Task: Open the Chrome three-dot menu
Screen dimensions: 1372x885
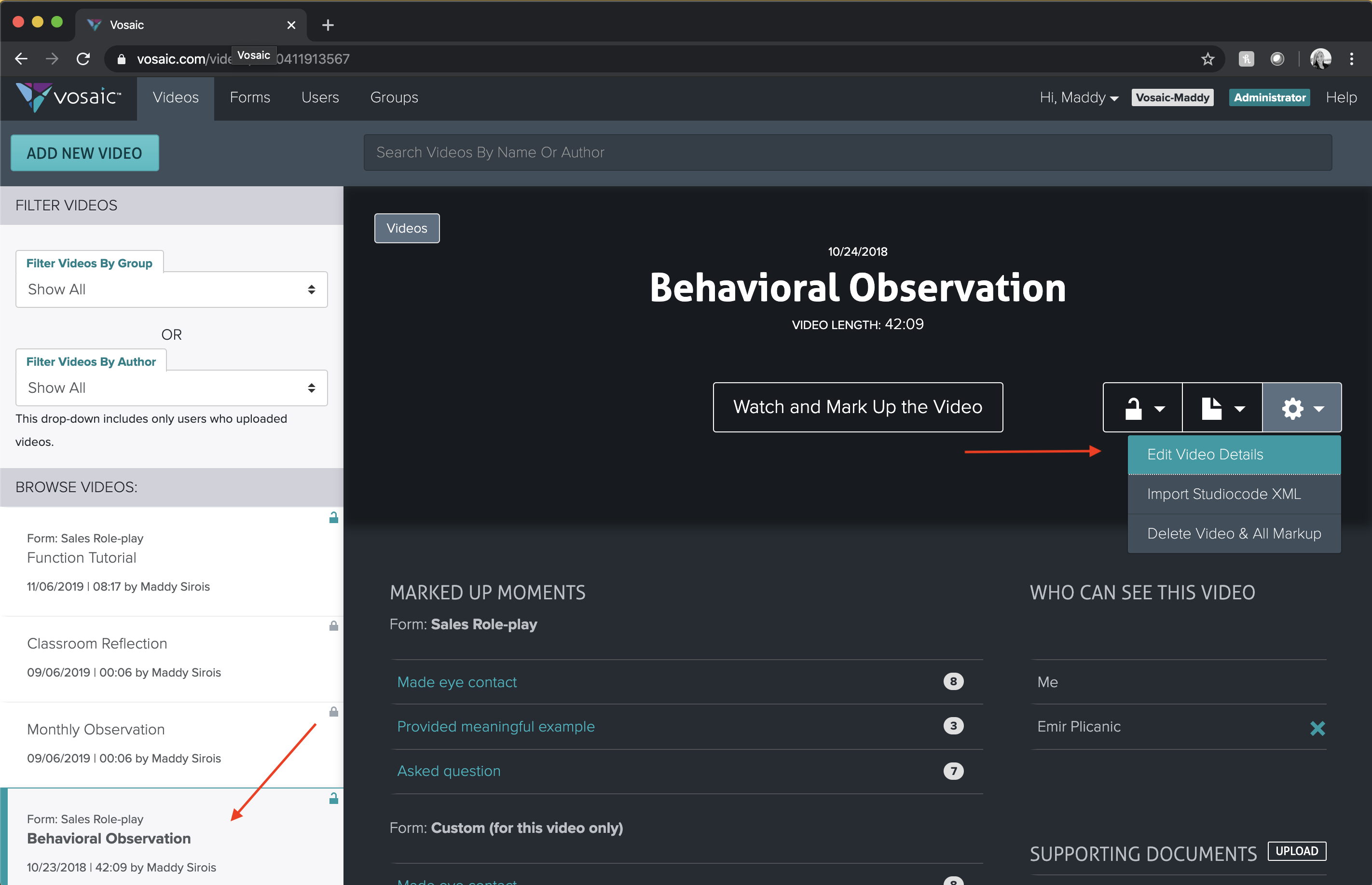Action: (x=1351, y=59)
